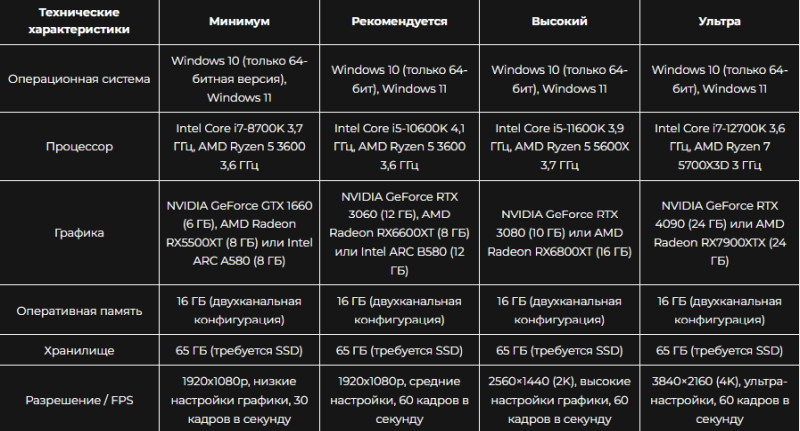
Task: Click the GeForce RTX 4090 graphics cell
Action: click(x=719, y=232)
